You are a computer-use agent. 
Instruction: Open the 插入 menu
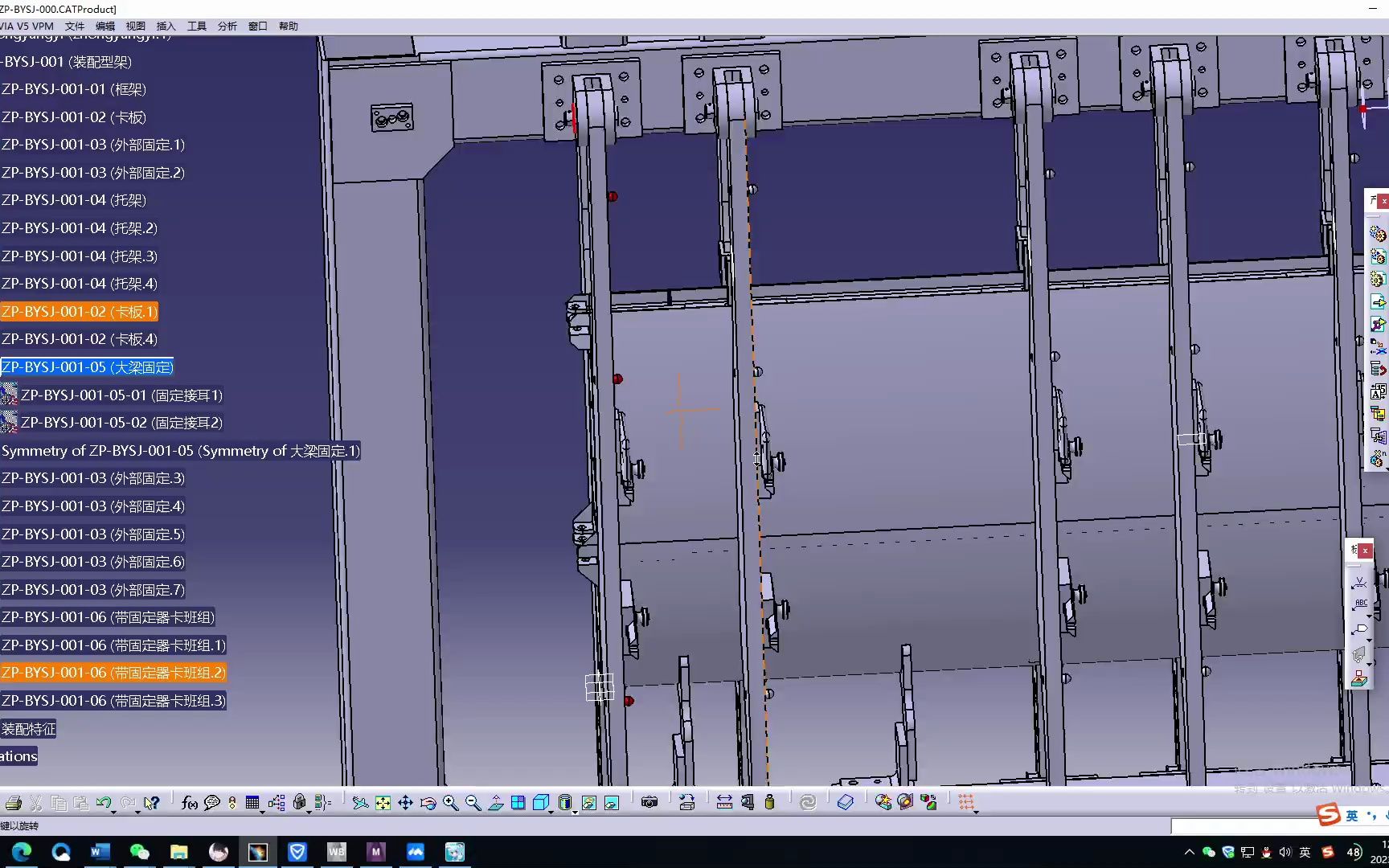[166, 26]
